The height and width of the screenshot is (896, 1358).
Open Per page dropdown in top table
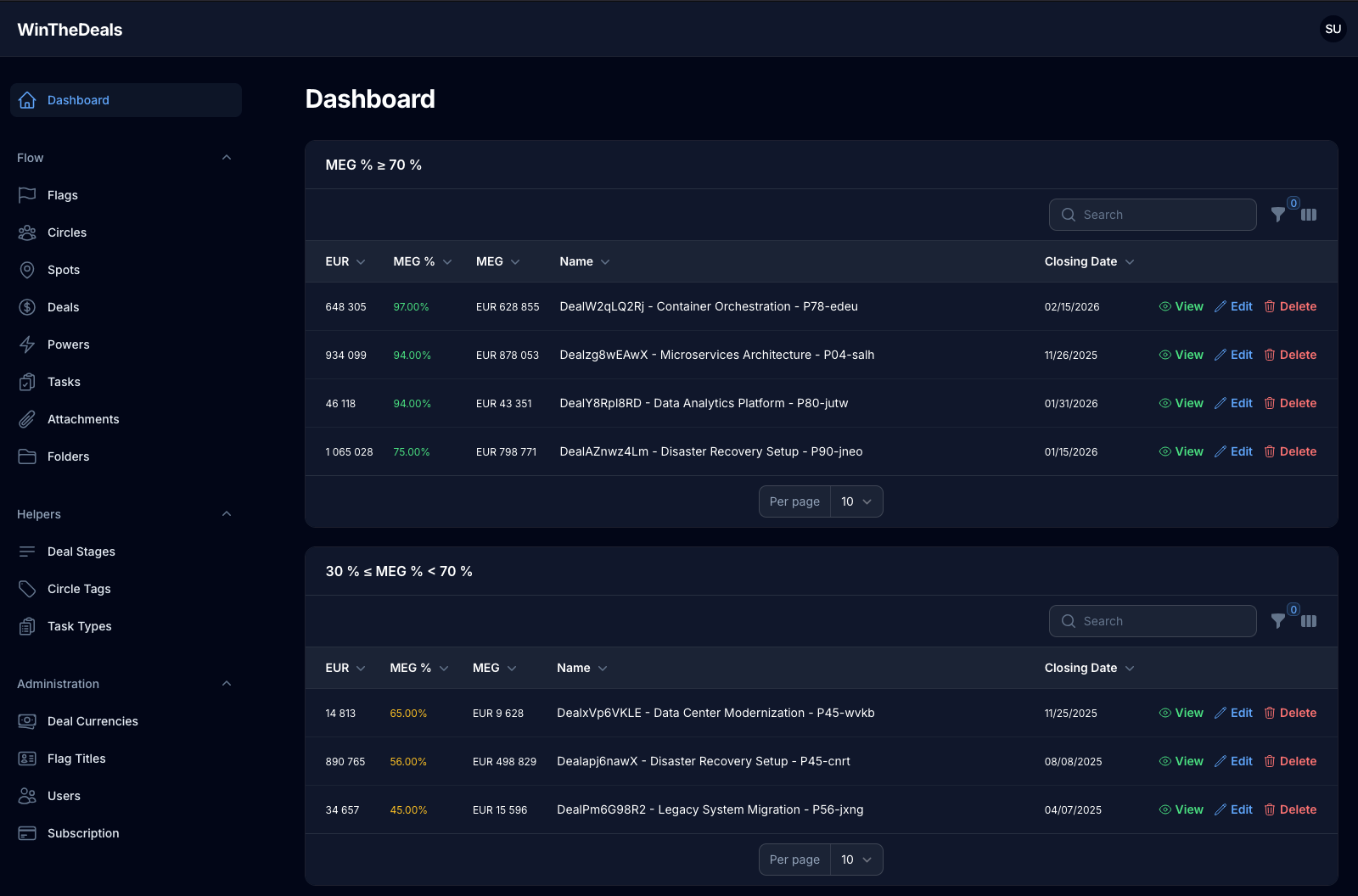coord(856,501)
